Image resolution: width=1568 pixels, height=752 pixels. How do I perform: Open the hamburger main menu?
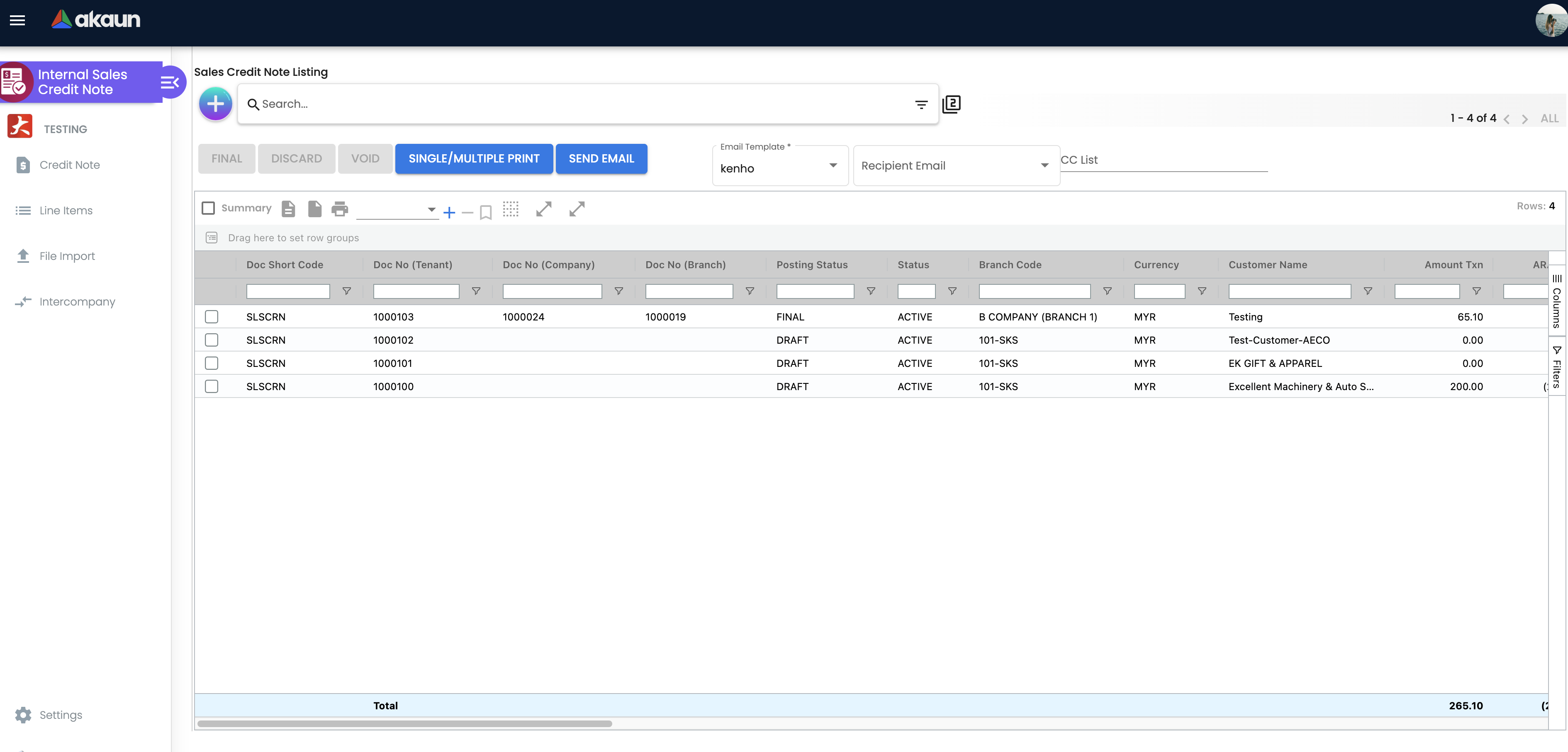[18, 20]
